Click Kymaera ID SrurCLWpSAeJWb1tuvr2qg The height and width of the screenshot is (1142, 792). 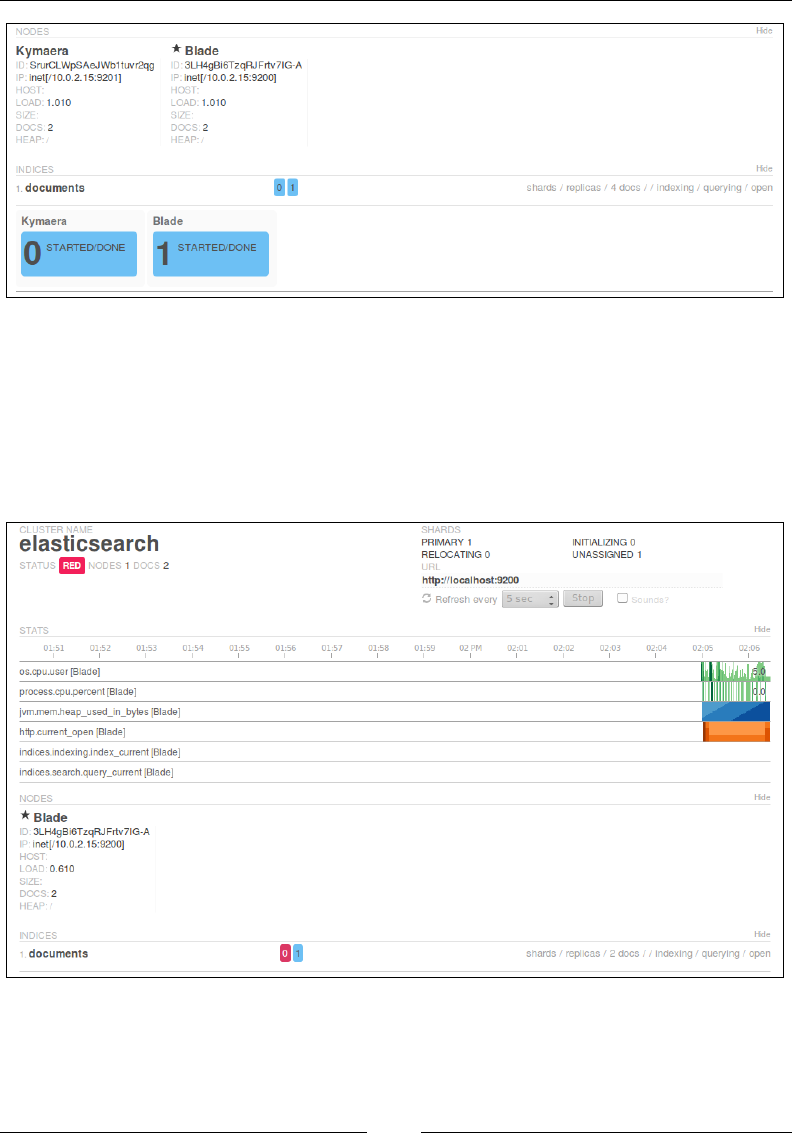92,66
